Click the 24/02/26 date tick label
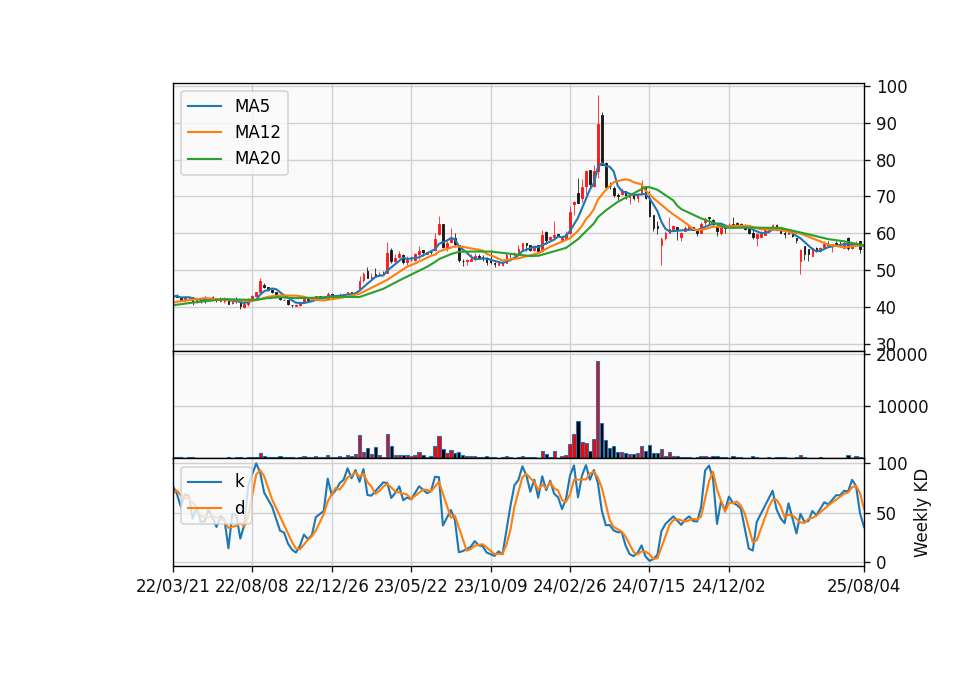Image resolution: width=960 pixels, height=690 pixels. tap(570, 587)
